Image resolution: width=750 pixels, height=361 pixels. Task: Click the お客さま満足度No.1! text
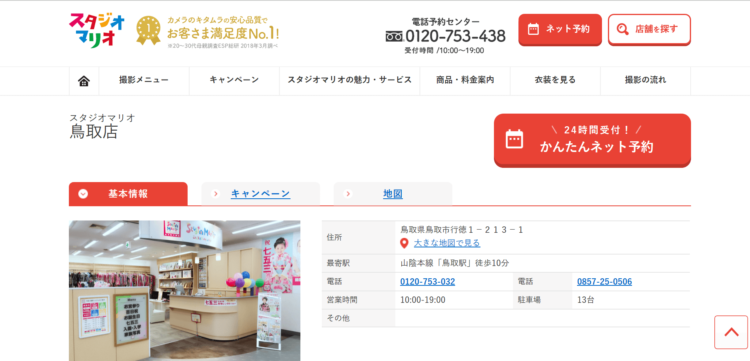tap(223, 34)
